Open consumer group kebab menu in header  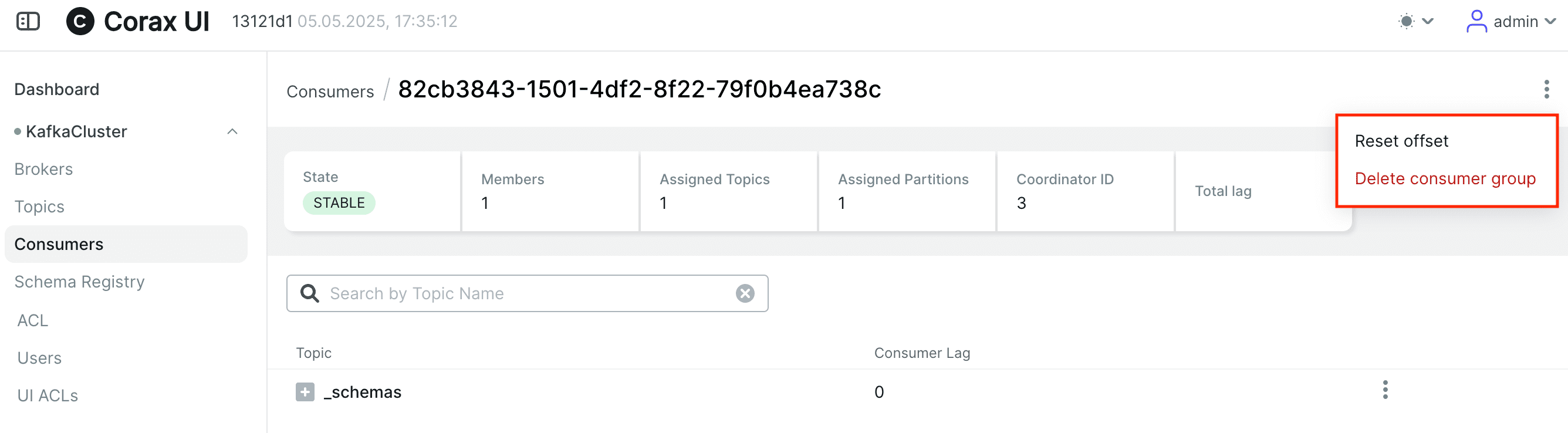click(x=1546, y=90)
